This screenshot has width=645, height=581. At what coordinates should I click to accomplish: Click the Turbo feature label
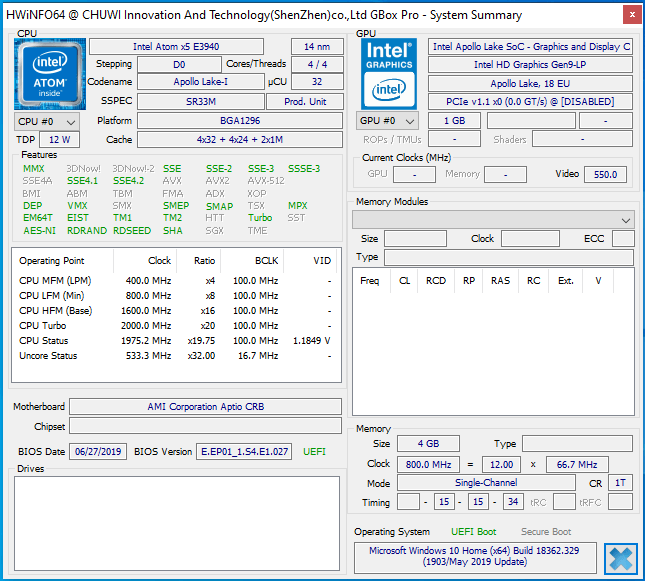(260, 218)
